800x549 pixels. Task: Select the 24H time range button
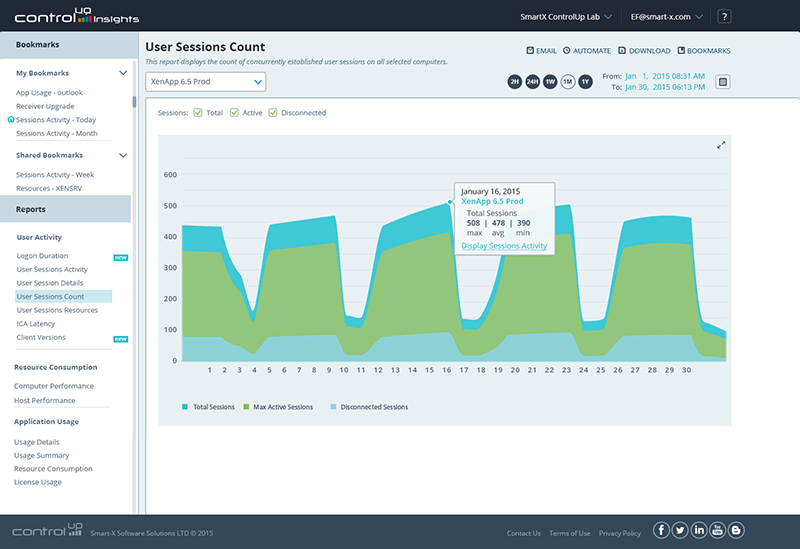(533, 82)
